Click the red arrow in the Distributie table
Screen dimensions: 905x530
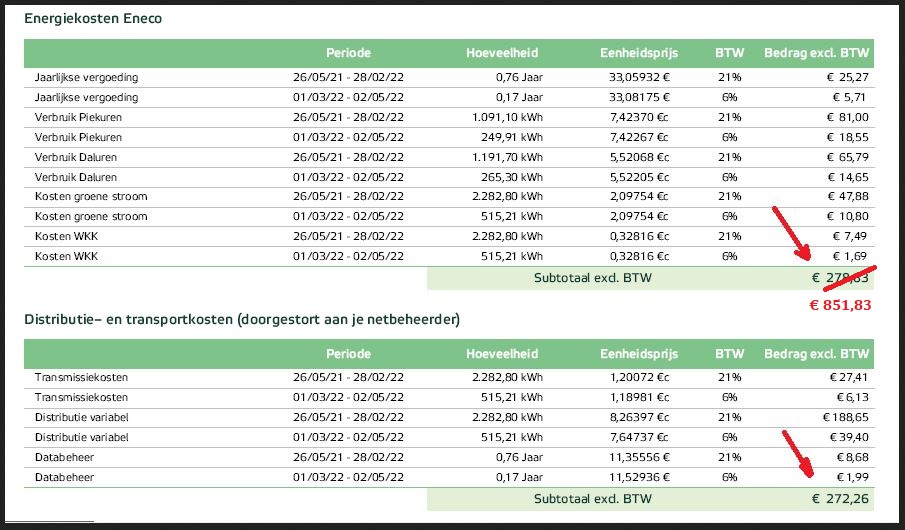pyautogui.click(x=802, y=458)
